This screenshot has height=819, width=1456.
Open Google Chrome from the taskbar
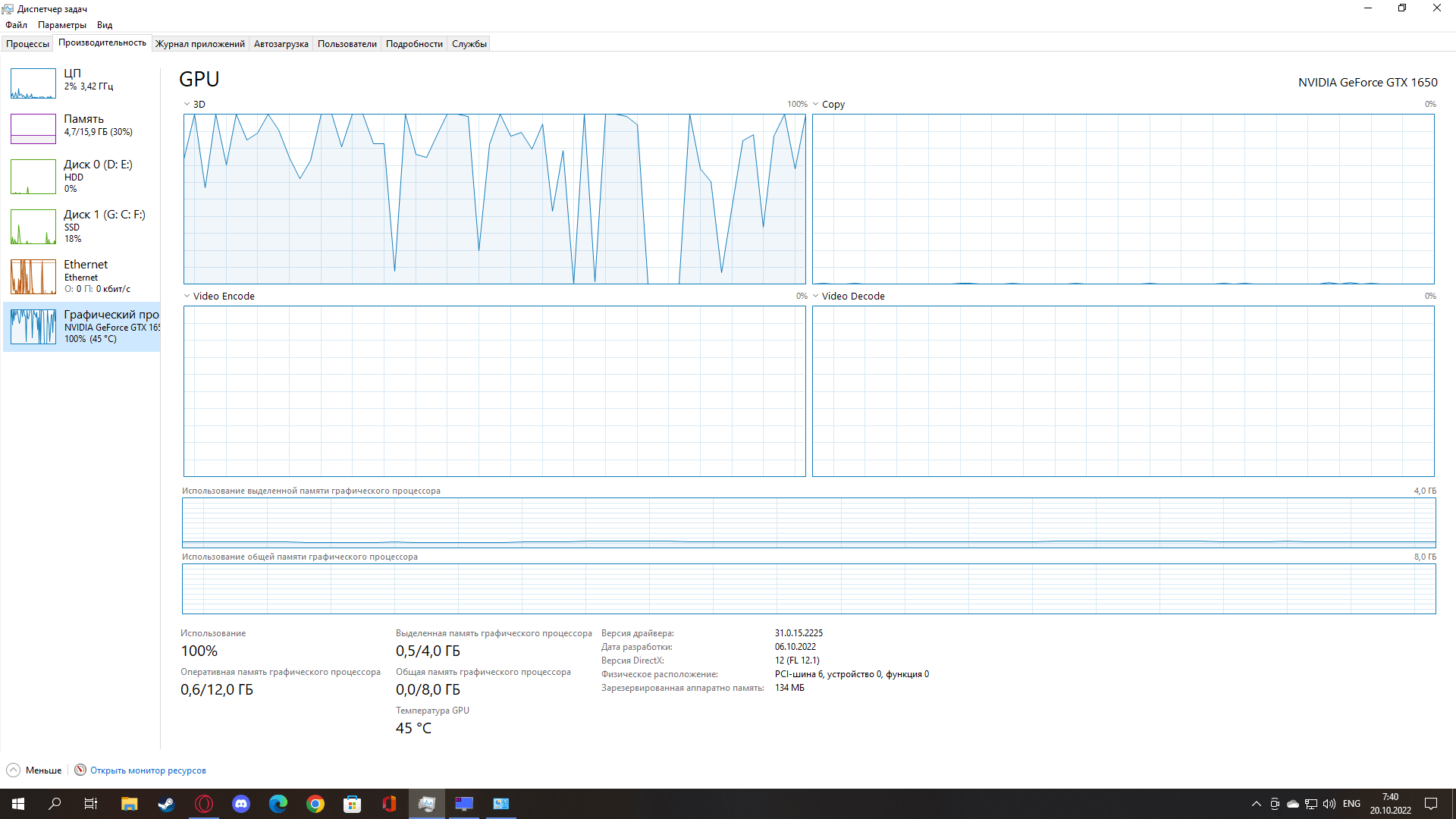point(315,804)
